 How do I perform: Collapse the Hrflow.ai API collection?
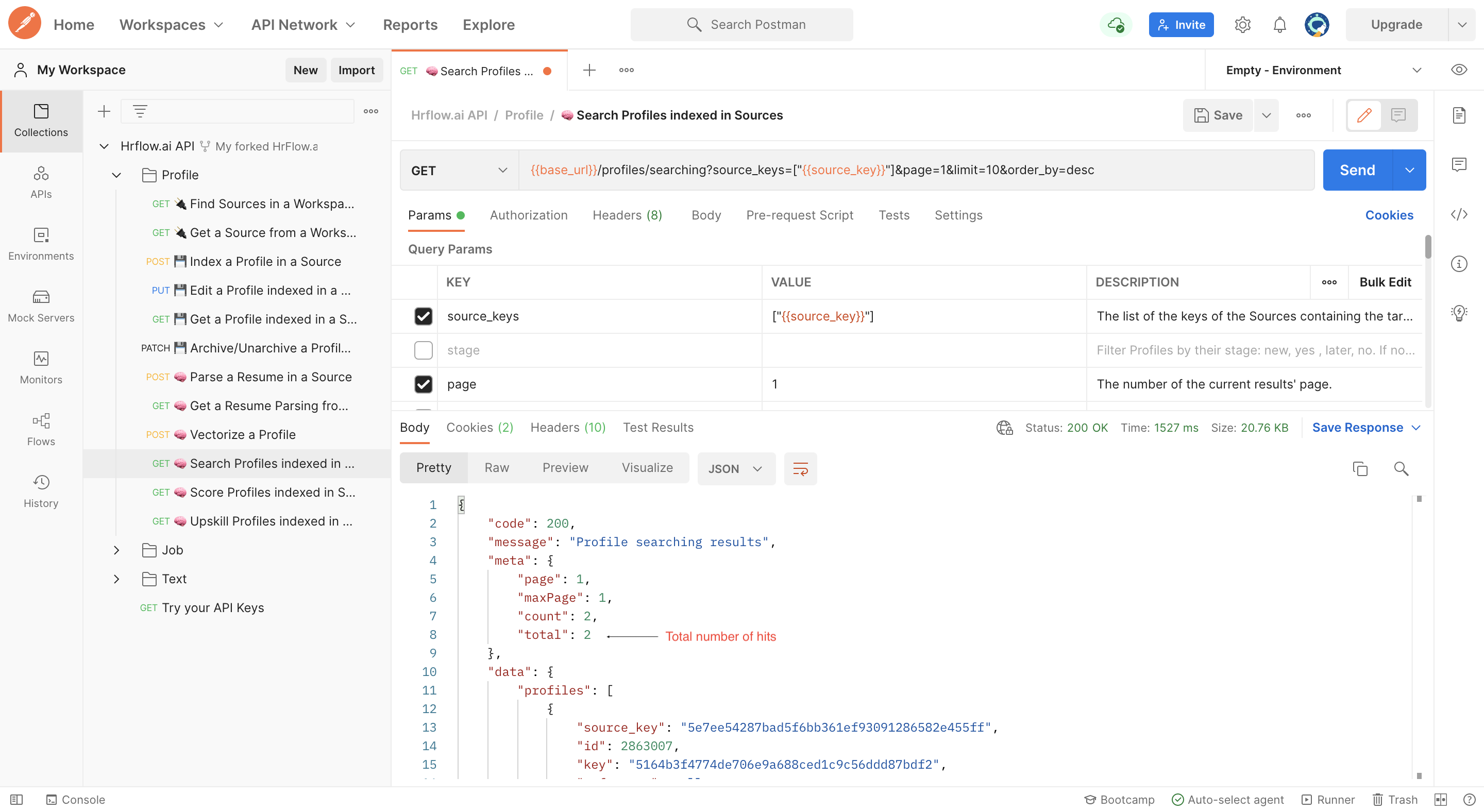coord(104,146)
